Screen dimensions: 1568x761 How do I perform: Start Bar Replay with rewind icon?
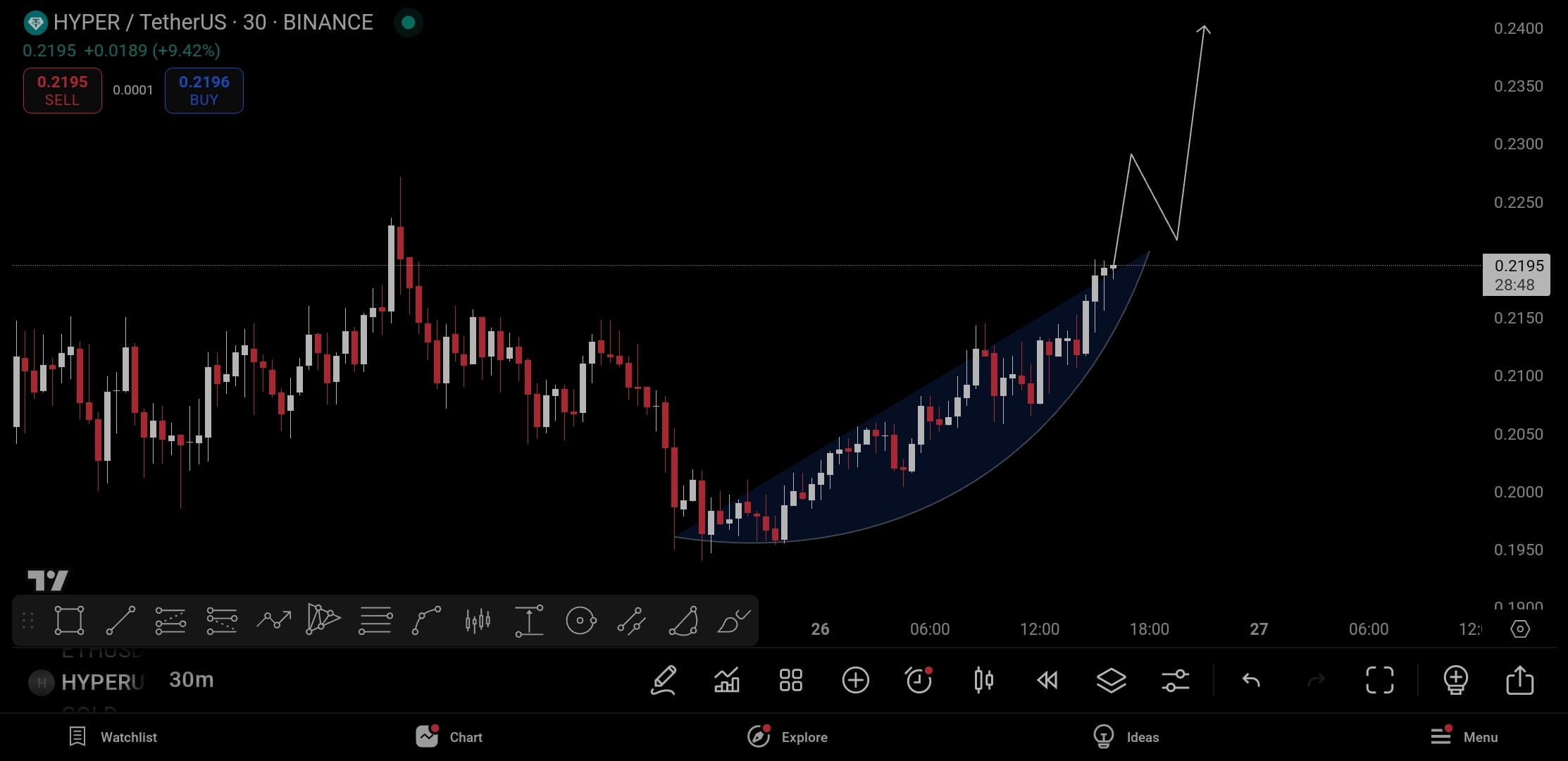point(1047,681)
